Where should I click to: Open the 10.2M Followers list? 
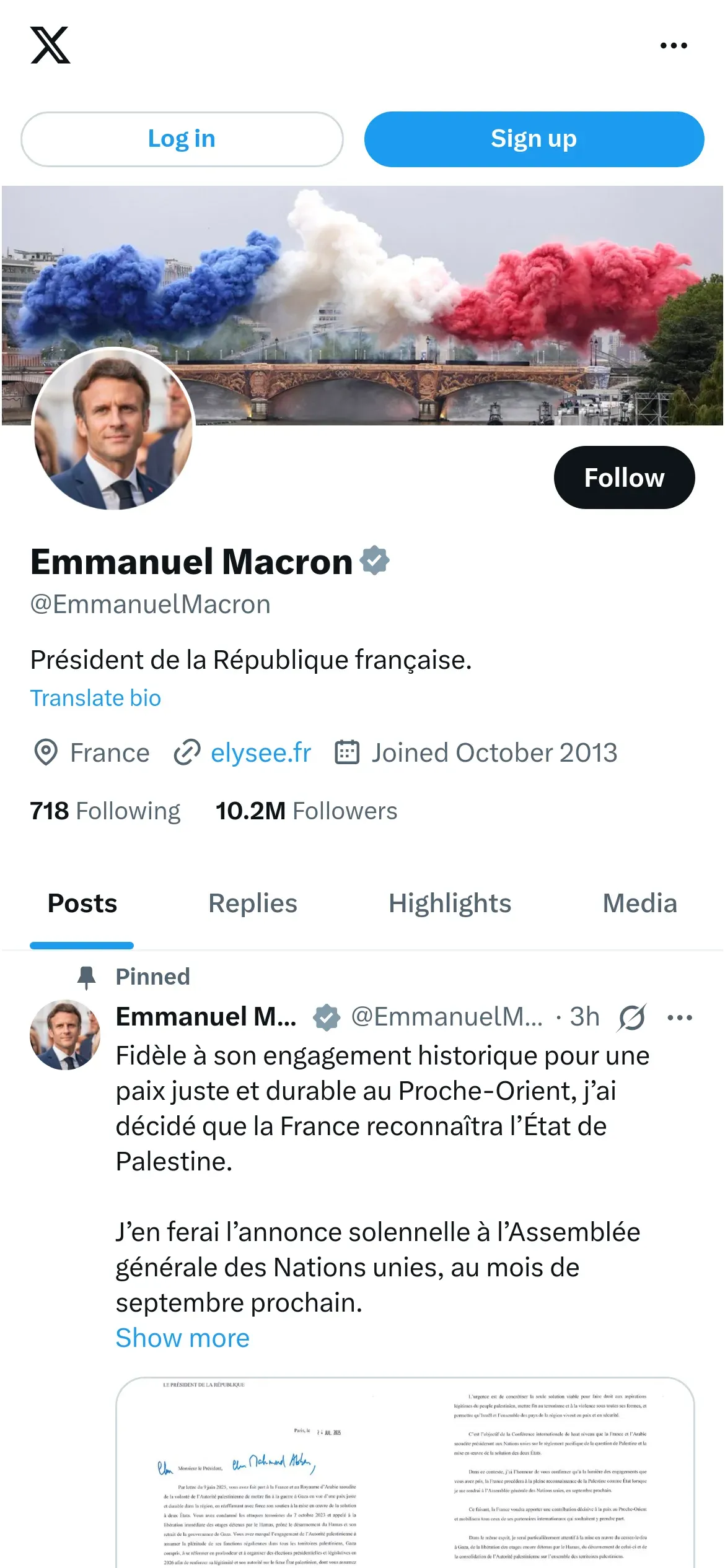click(x=306, y=811)
